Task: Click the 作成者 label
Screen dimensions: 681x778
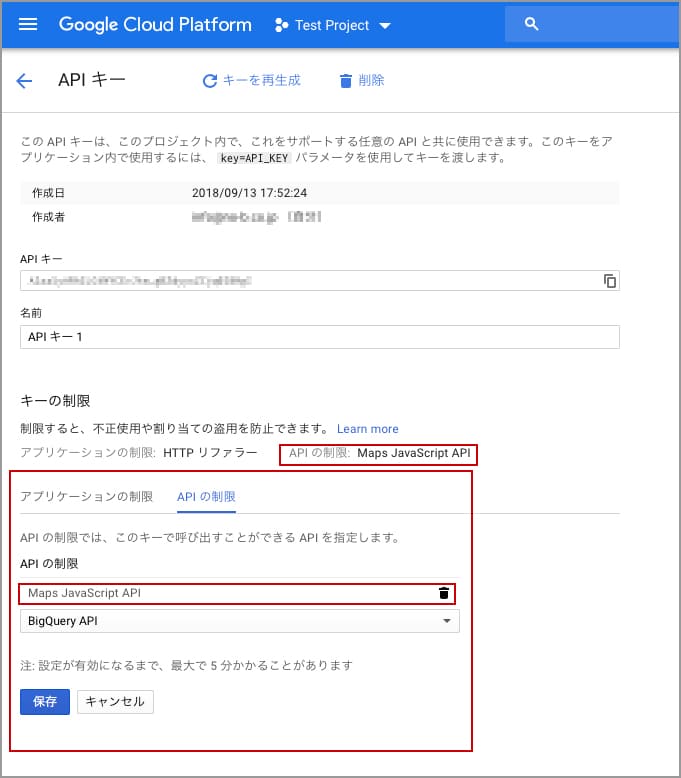Action: pos(48,217)
